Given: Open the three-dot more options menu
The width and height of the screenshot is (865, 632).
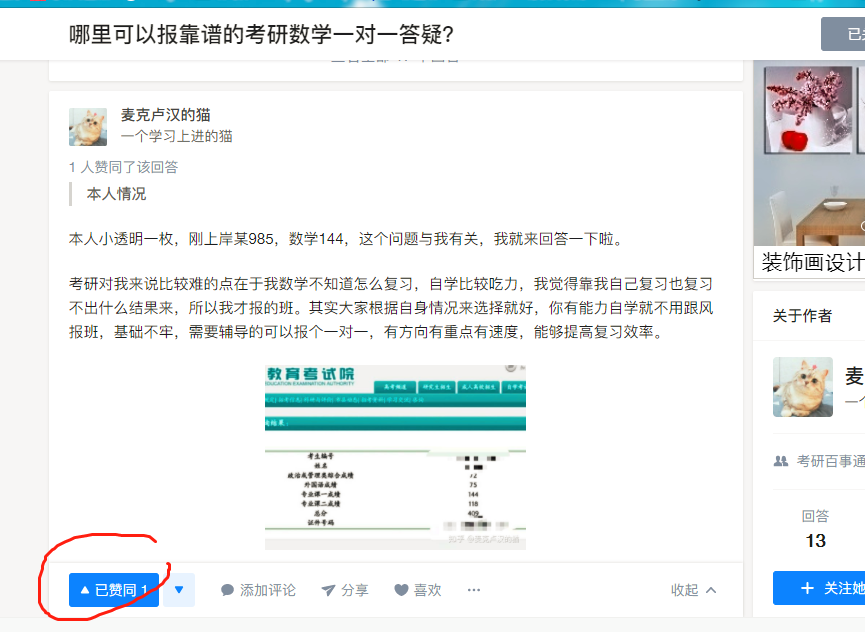Looking at the screenshot, I should click(x=474, y=590).
